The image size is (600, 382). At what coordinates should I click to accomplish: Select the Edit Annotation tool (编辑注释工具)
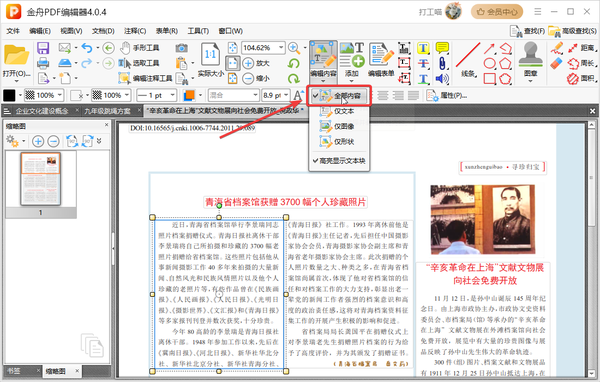click(x=145, y=78)
